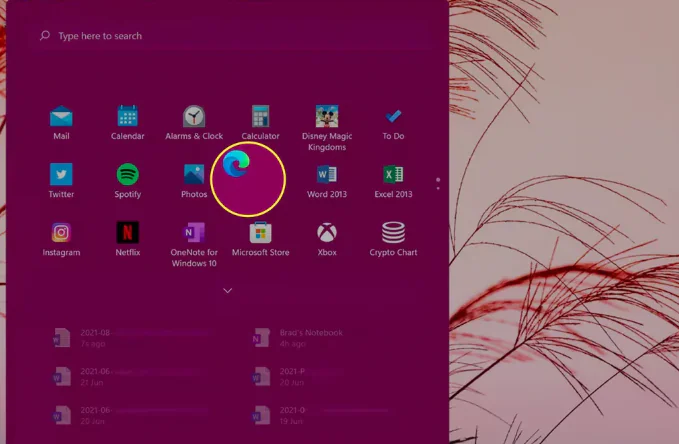Open Excel 2013
Image resolution: width=679 pixels, height=444 pixels.
(393, 181)
